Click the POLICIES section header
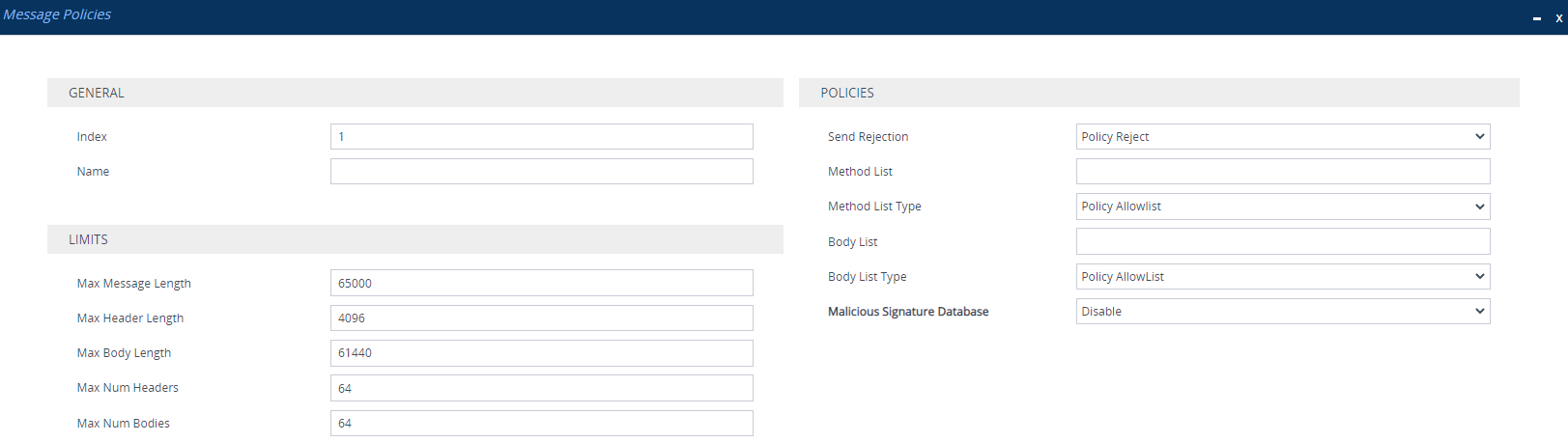This screenshot has height=442, width=1568. pos(847,93)
